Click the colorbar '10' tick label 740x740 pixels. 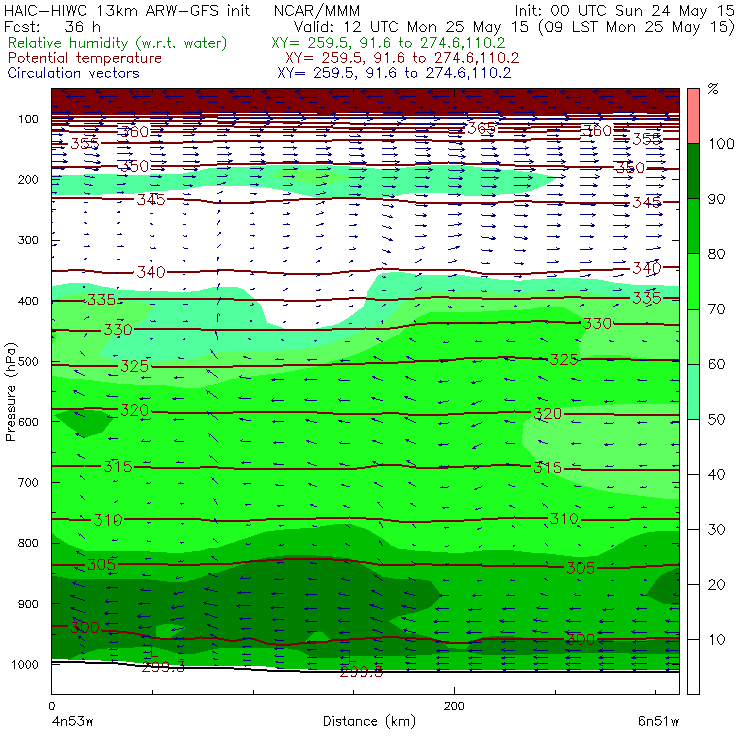717,639
